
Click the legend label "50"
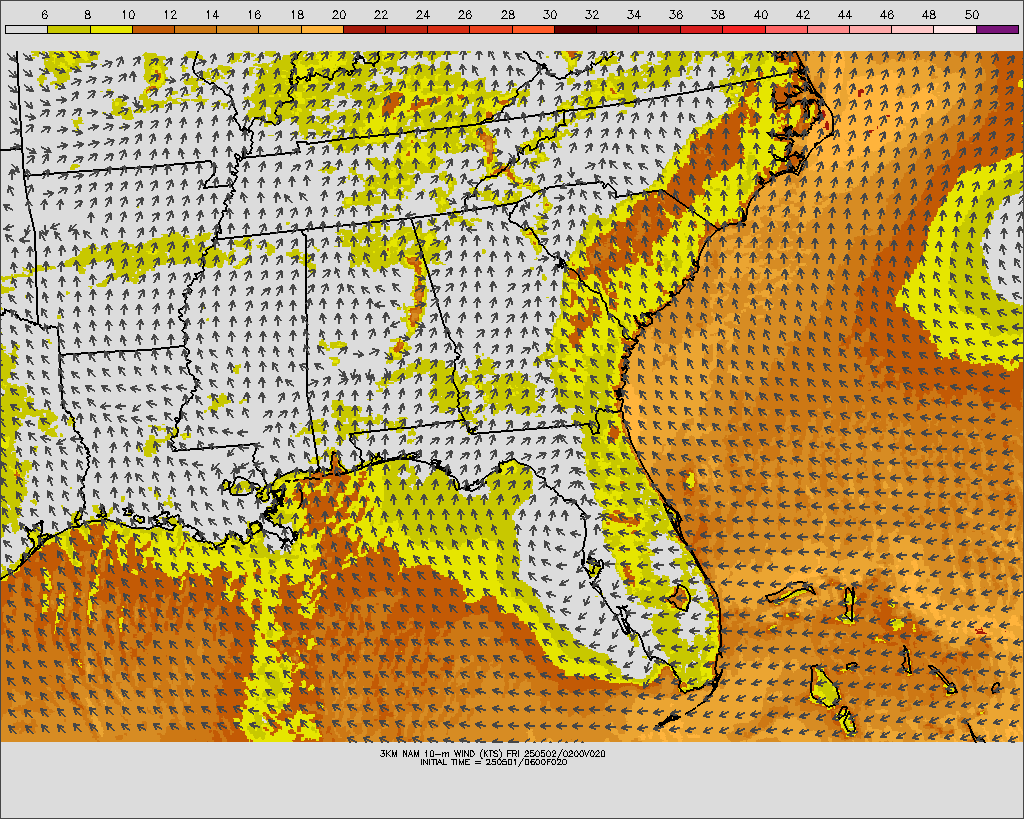coord(971,14)
